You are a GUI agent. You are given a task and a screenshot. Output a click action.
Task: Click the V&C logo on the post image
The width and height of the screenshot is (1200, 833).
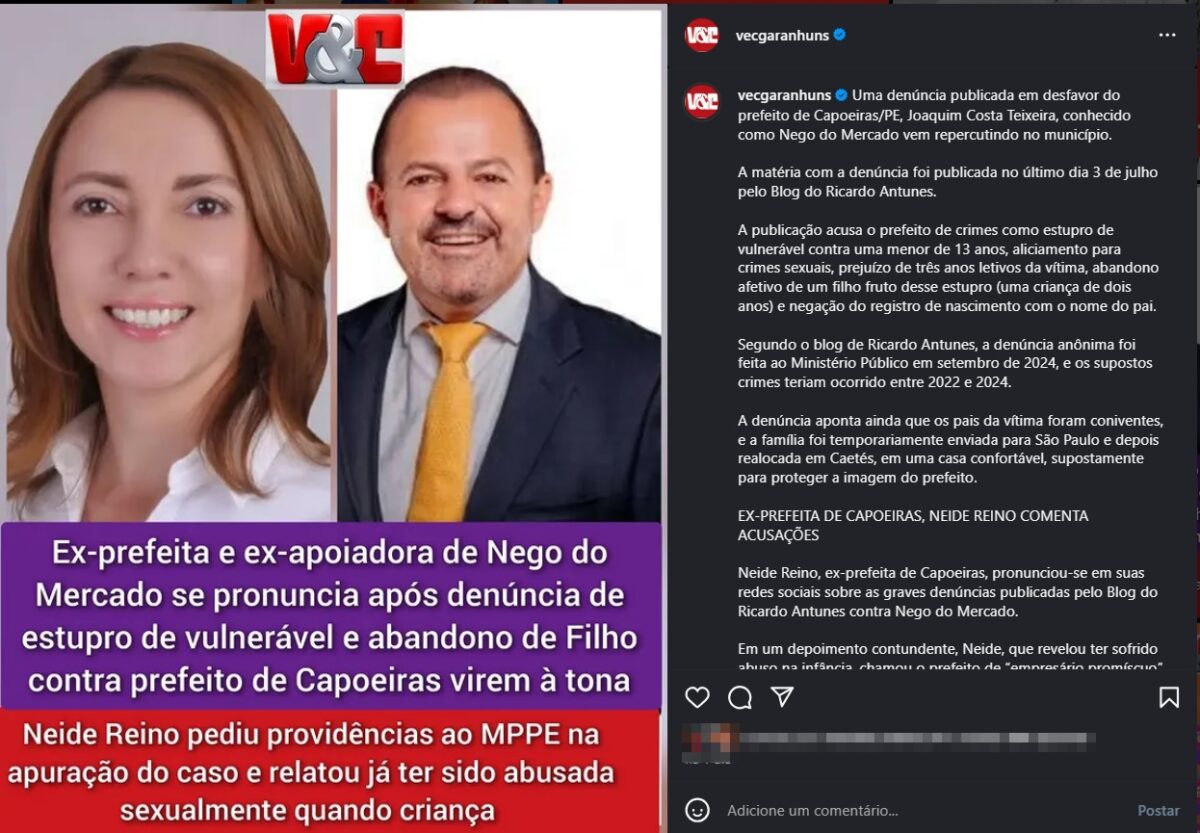tap(335, 48)
